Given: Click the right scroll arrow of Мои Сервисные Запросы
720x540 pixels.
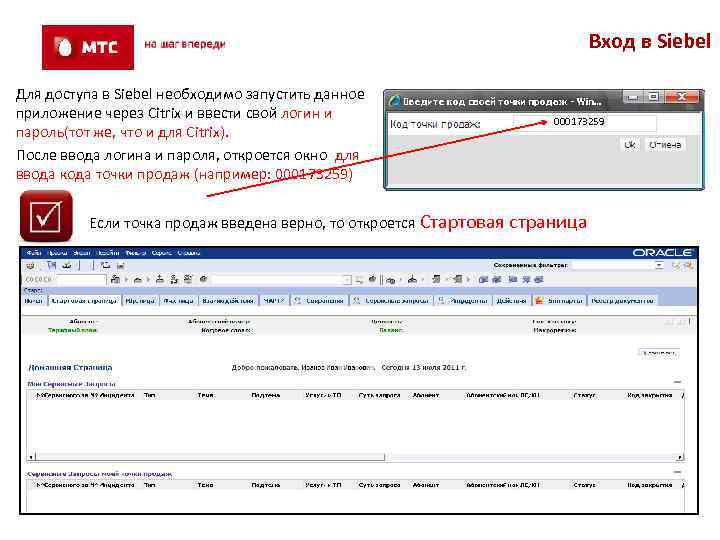Looking at the screenshot, I should pyautogui.click(x=680, y=457).
